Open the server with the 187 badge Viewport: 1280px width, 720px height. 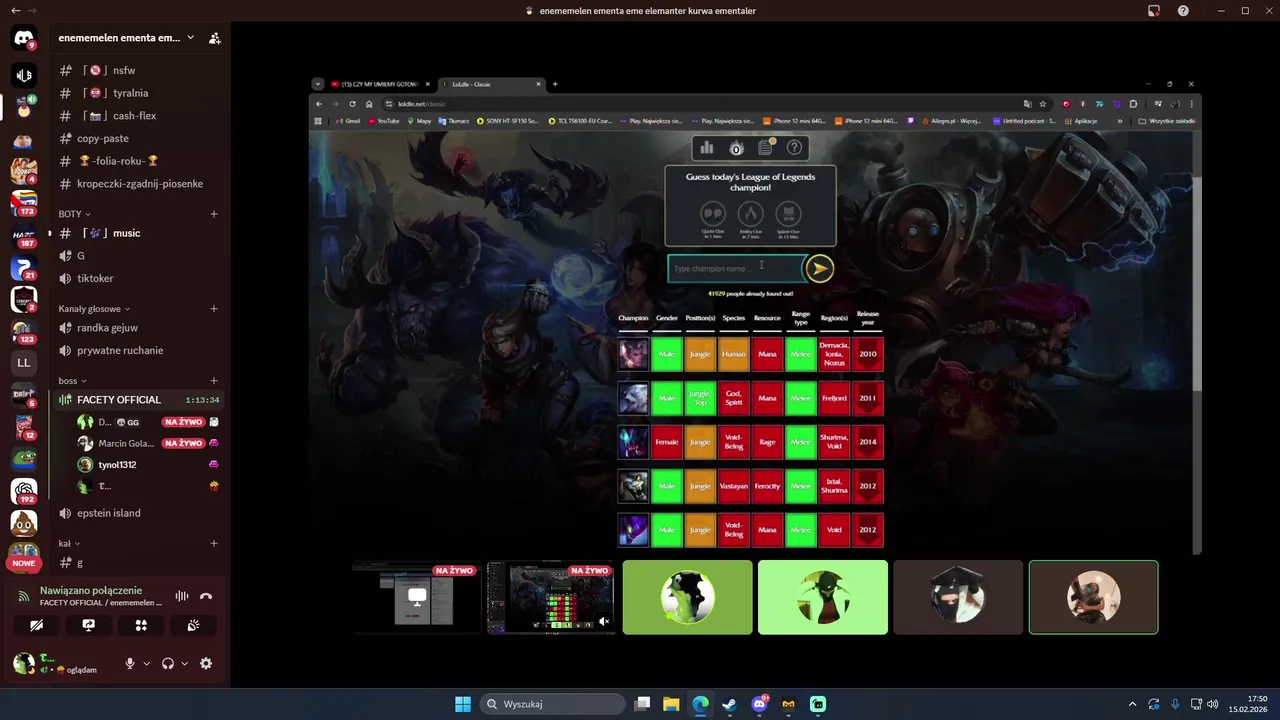(24, 236)
